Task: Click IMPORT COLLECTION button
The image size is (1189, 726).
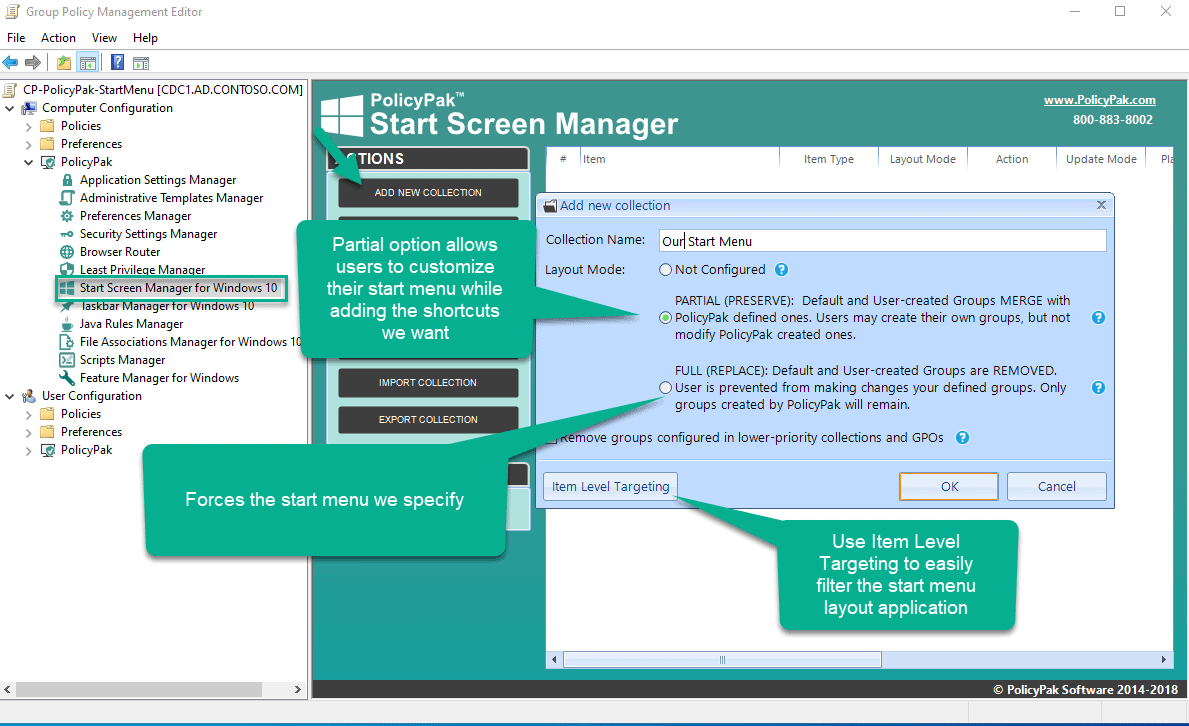Action: pos(428,382)
